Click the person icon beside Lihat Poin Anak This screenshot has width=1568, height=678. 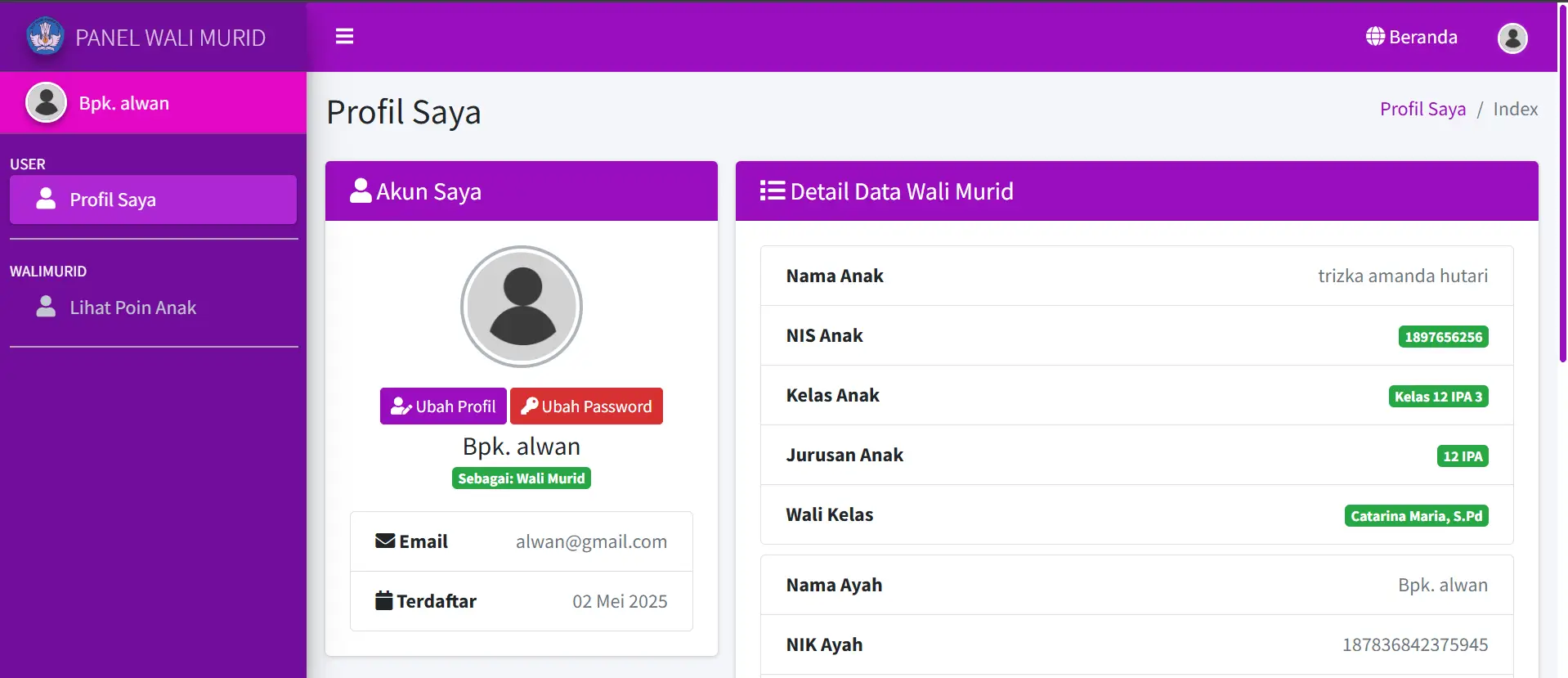tap(46, 307)
